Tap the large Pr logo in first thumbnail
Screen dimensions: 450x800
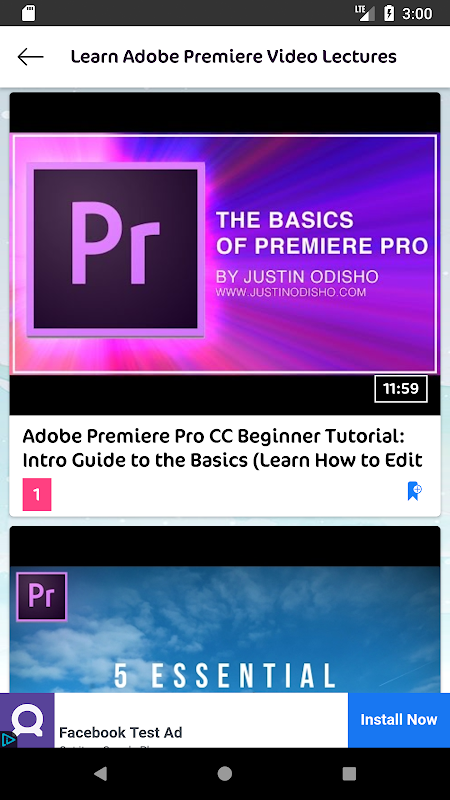point(115,249)
